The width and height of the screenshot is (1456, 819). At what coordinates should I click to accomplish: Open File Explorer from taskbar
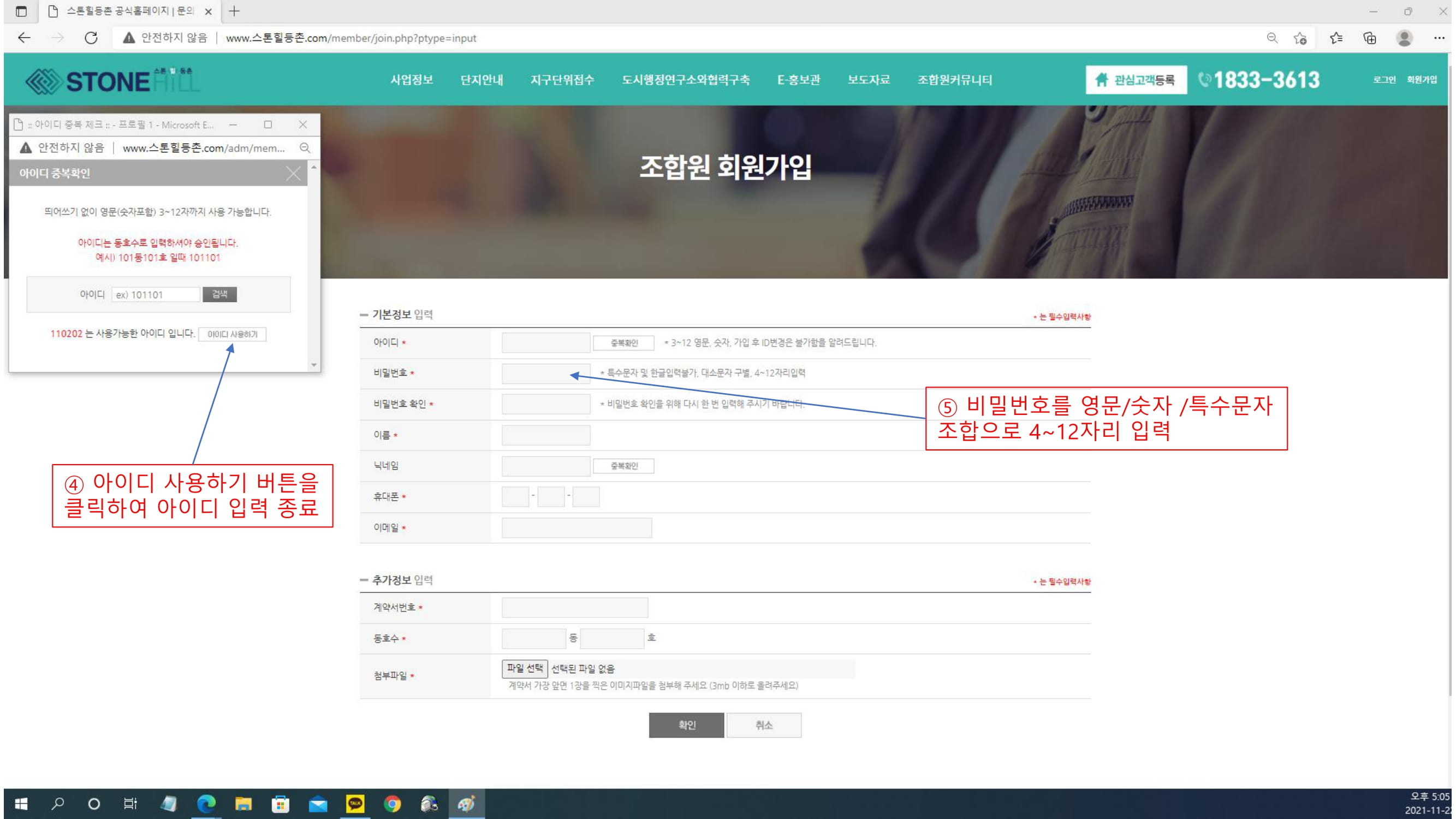[243, 803]
